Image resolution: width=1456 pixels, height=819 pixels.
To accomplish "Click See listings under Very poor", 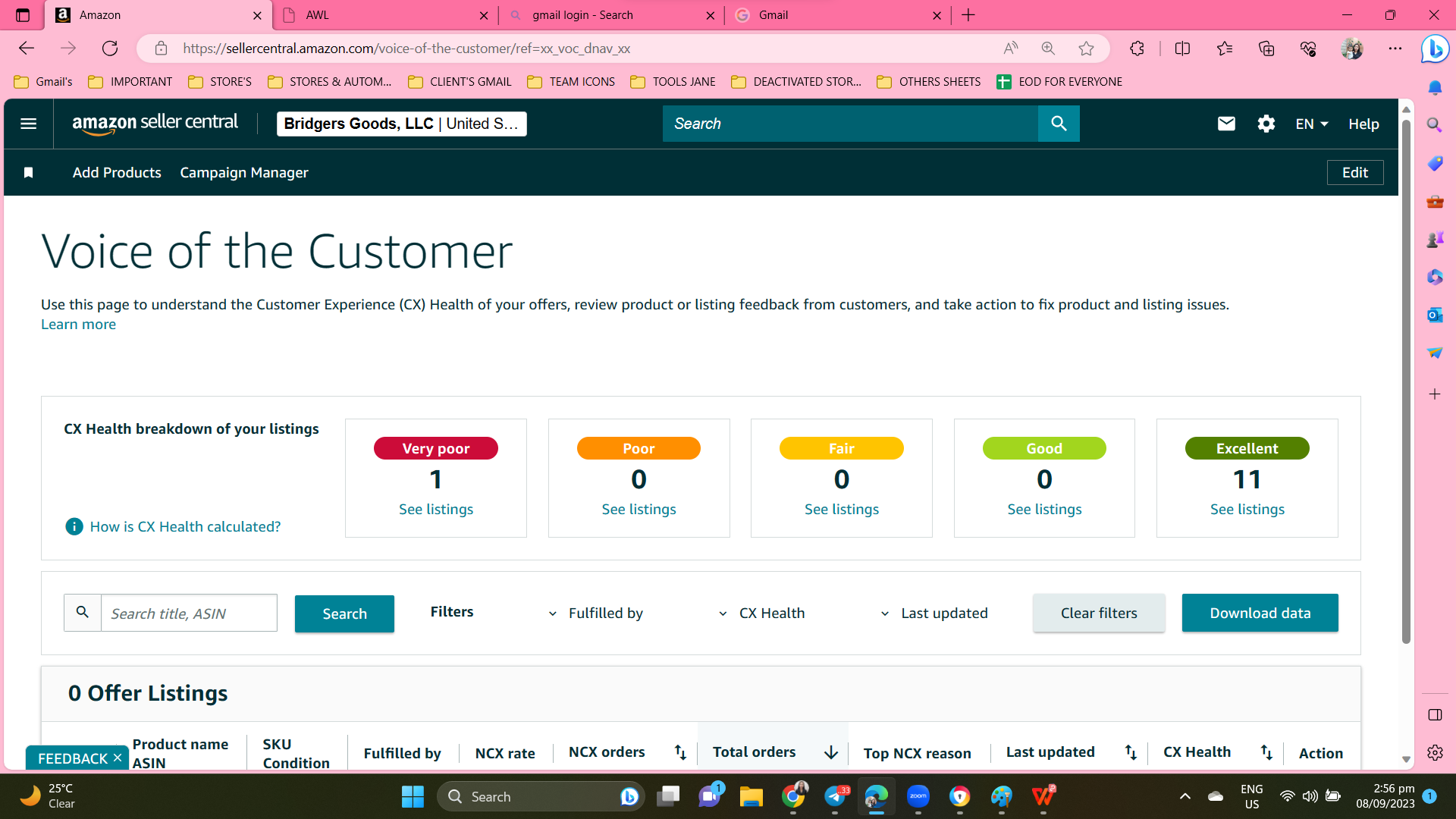I will point(436,510).
